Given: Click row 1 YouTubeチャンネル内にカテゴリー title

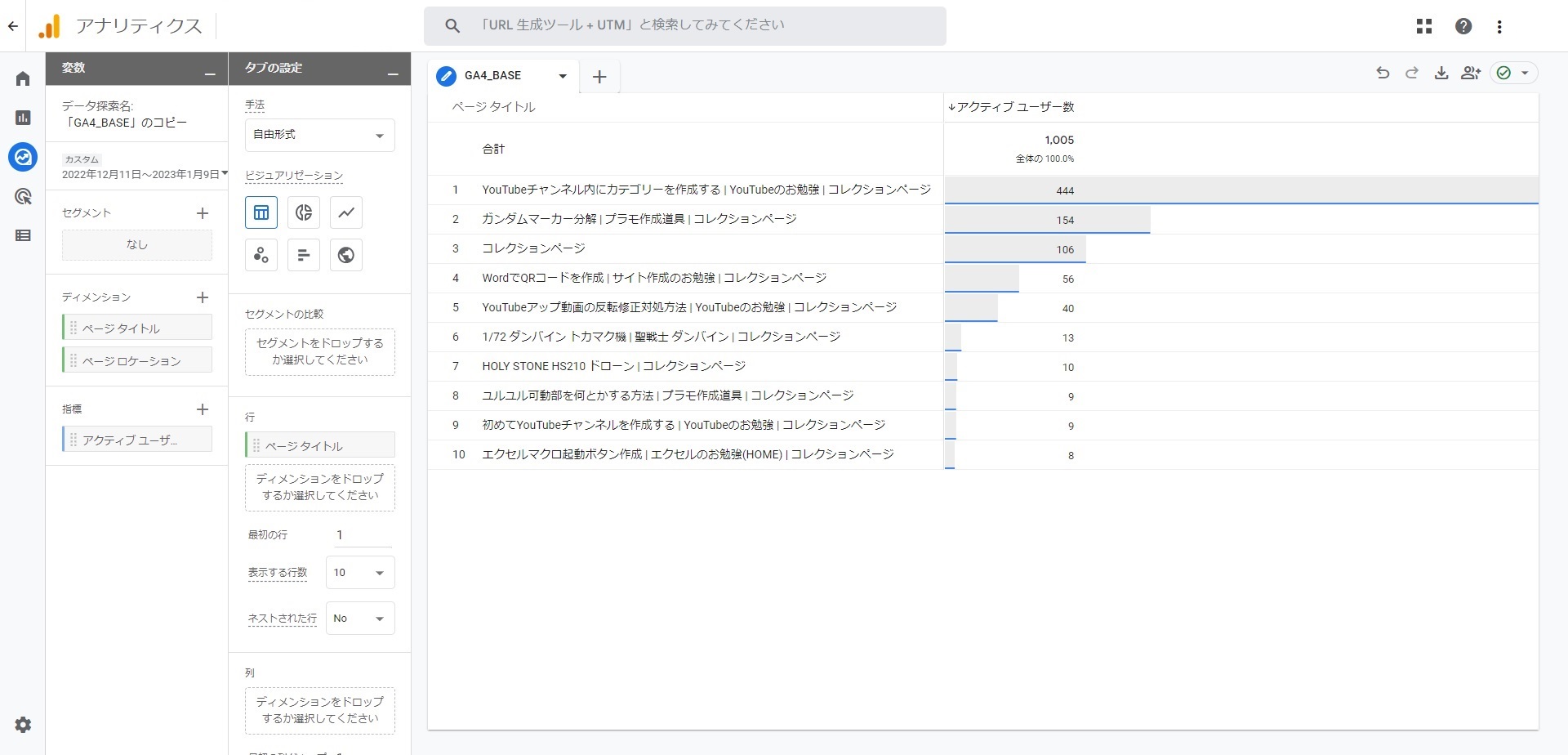Looking at the screenshot, I should pos(706,190).
